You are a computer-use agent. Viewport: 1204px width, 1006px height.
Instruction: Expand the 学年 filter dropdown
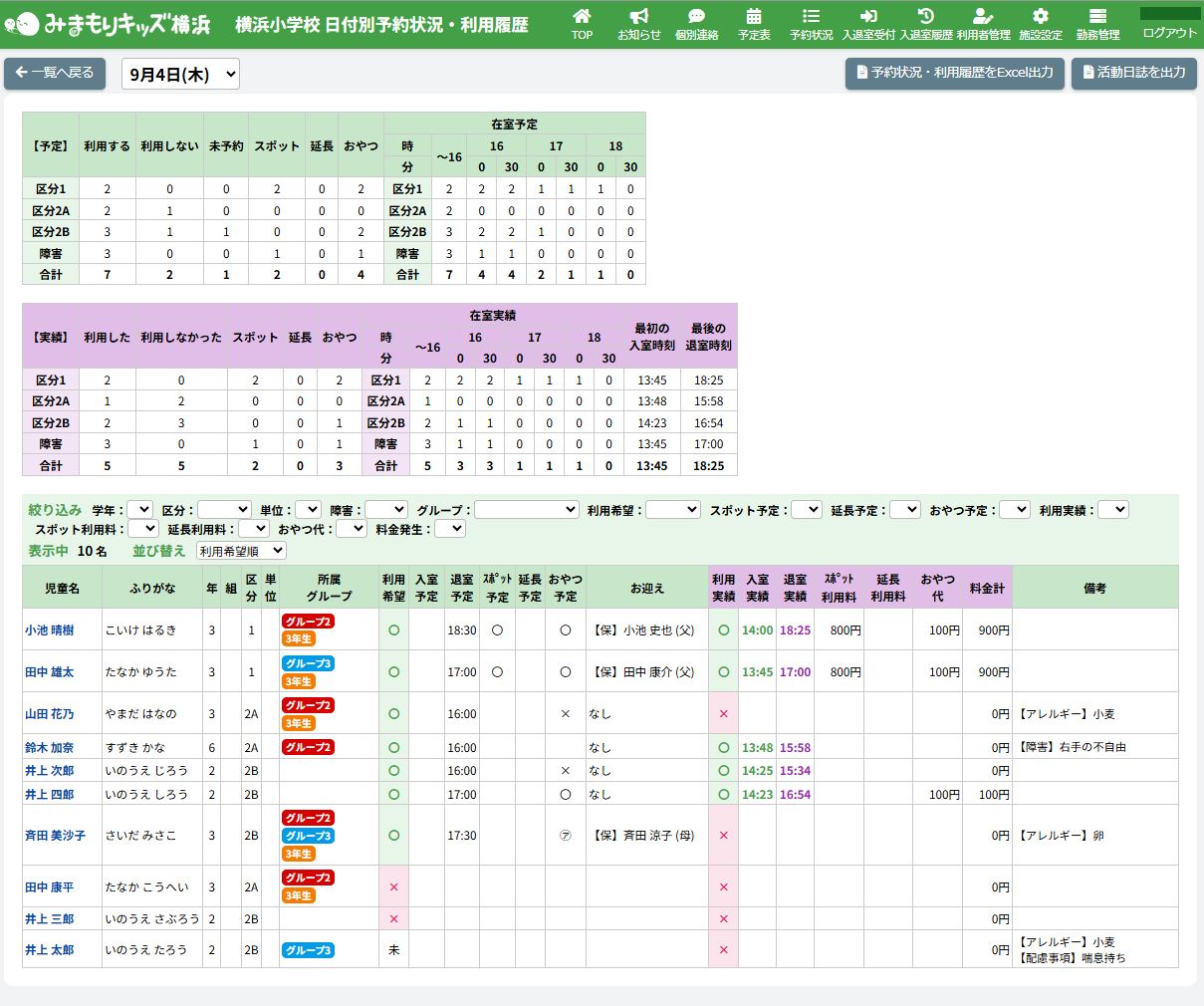click(139, 510)
